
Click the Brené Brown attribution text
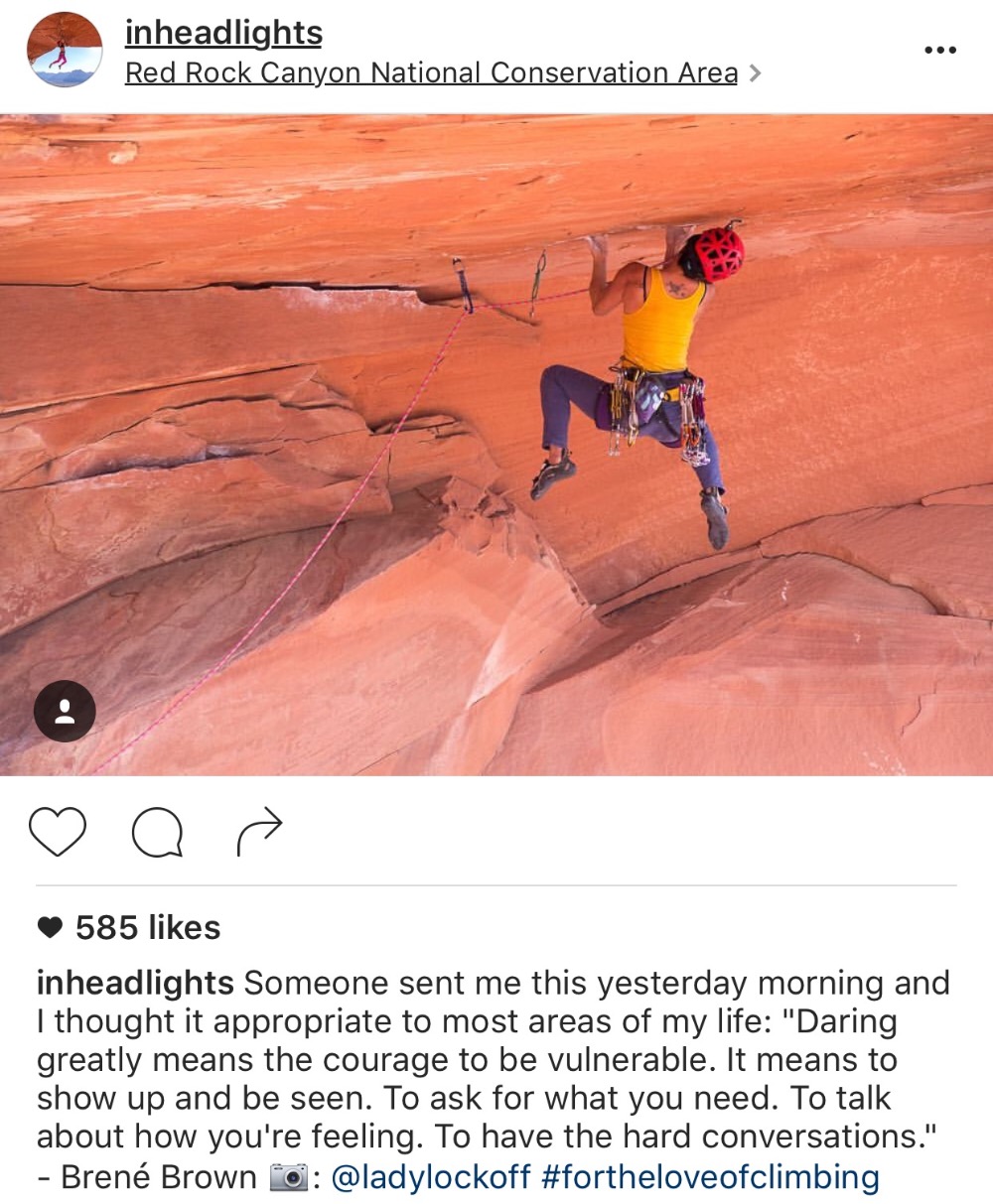(158, 1177)
